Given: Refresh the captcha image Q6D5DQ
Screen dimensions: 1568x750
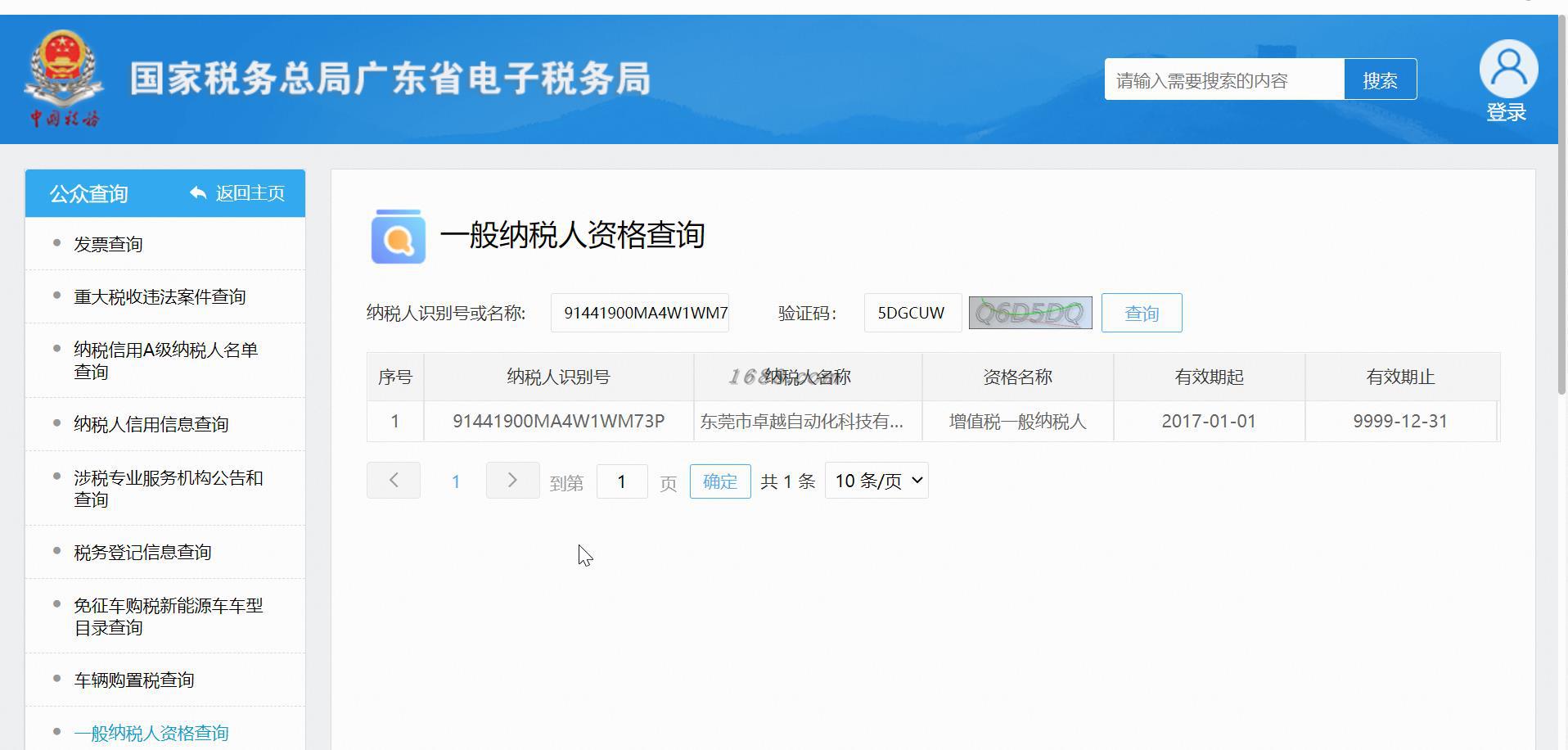Looking at the screenshot, I should click(1030, 313).
